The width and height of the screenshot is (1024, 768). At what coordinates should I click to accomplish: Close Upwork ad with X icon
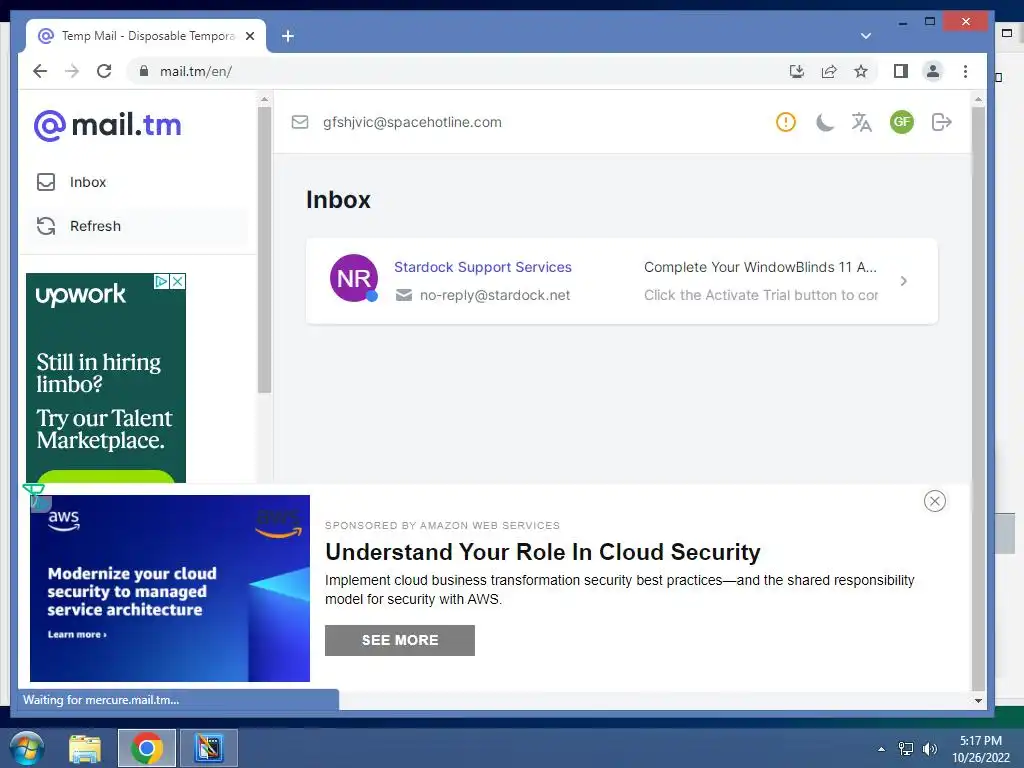(x=178, y=281)
